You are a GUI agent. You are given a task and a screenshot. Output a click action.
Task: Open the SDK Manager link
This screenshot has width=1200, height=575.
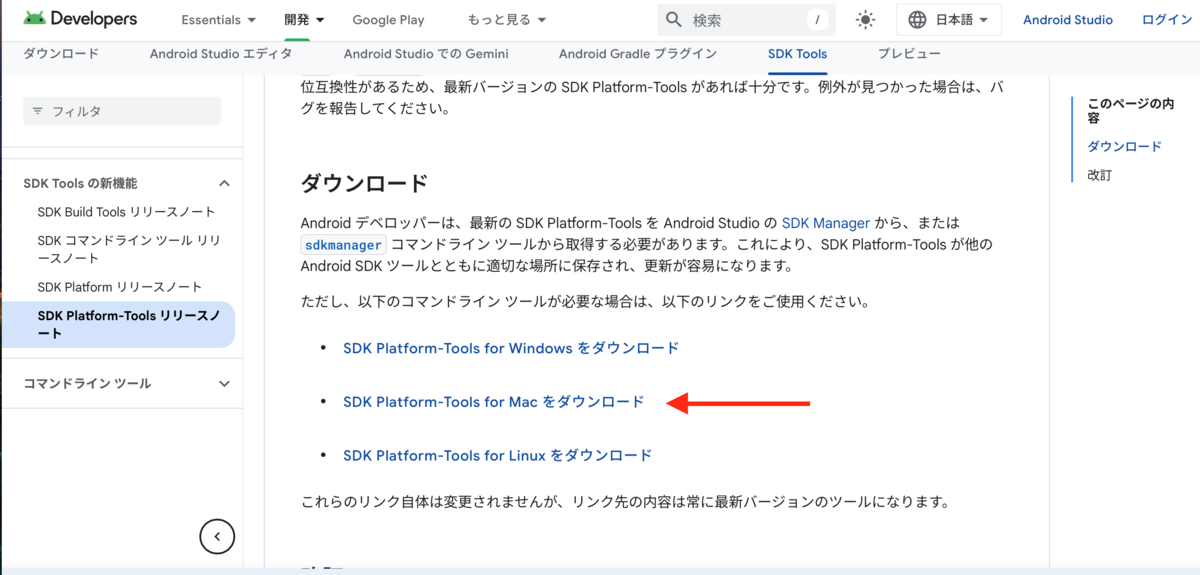click(826, 223)
